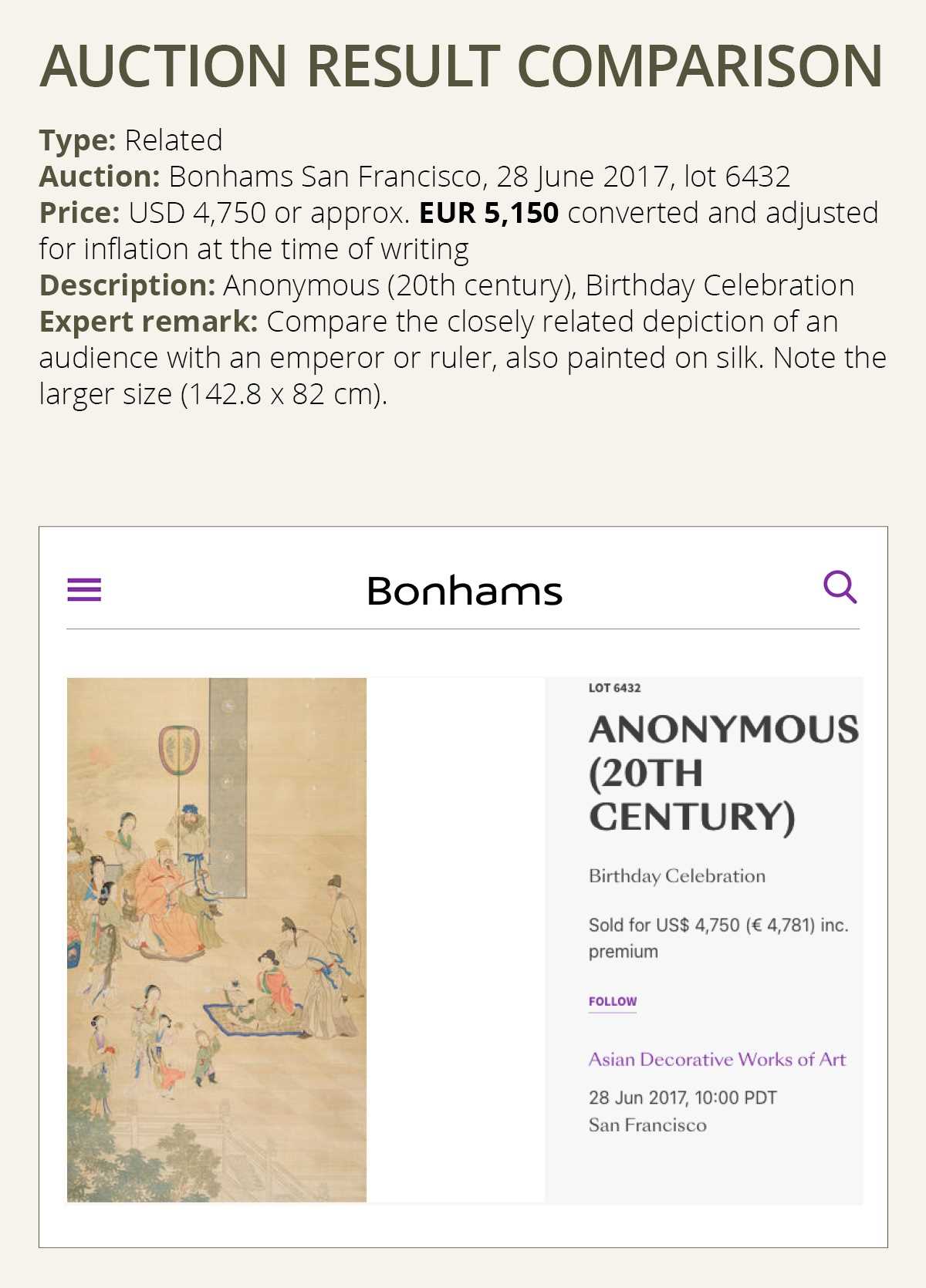Click the 28 Jun 2017 auction date
926x1288 pixels.
(x=683, y=1096)
